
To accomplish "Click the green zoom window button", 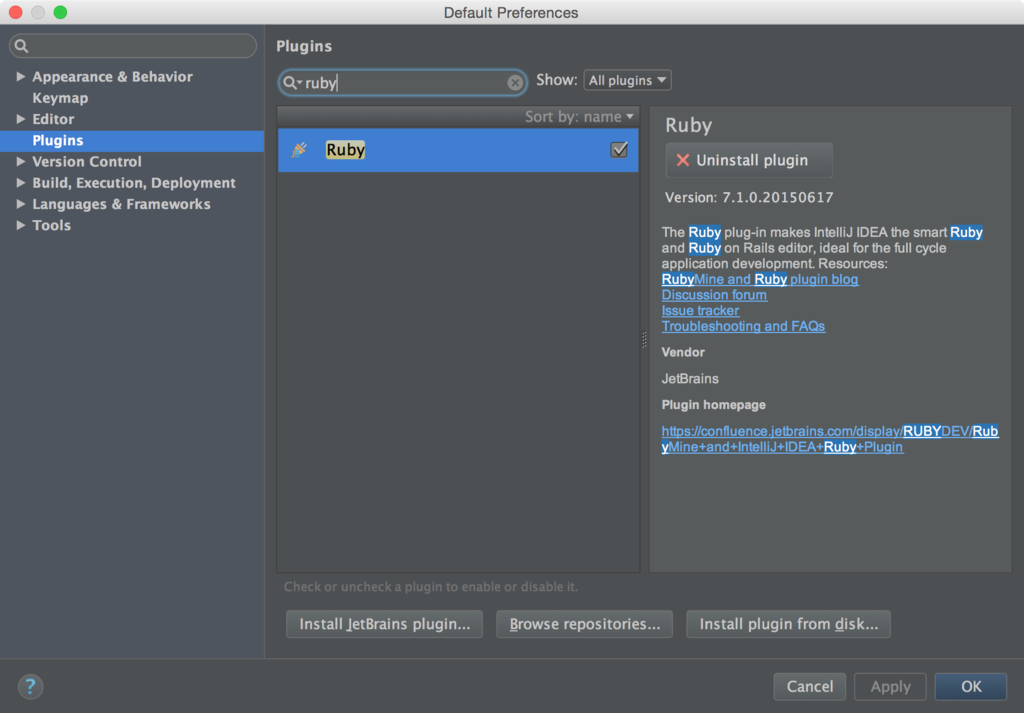I will (x=60, y=12).
